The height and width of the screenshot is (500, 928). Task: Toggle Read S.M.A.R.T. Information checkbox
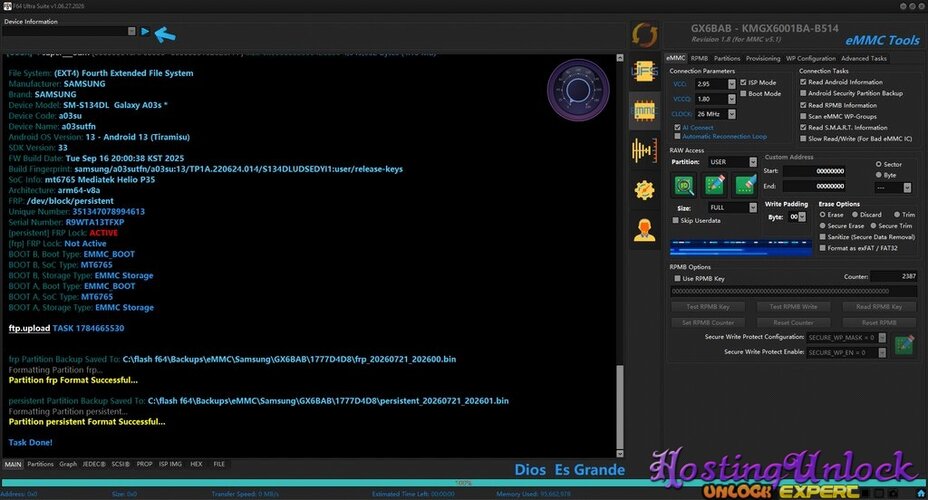[803, 127]
